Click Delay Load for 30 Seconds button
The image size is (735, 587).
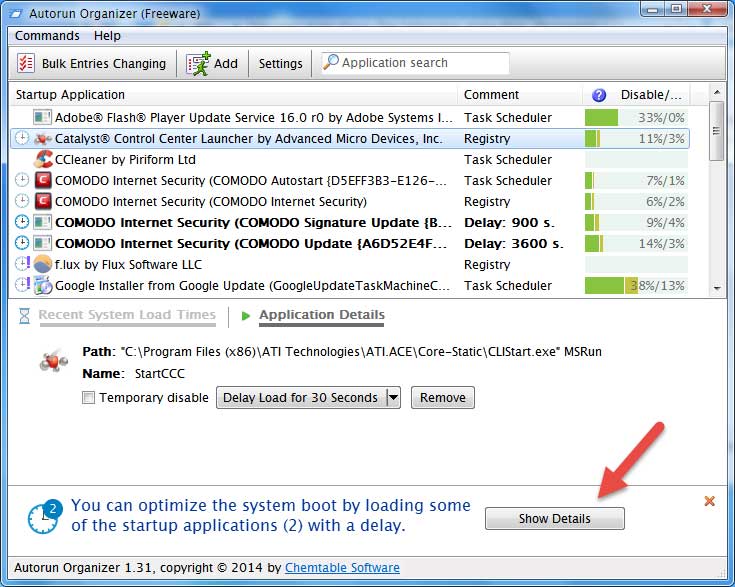pyautogui.click(x=301, y=398)
